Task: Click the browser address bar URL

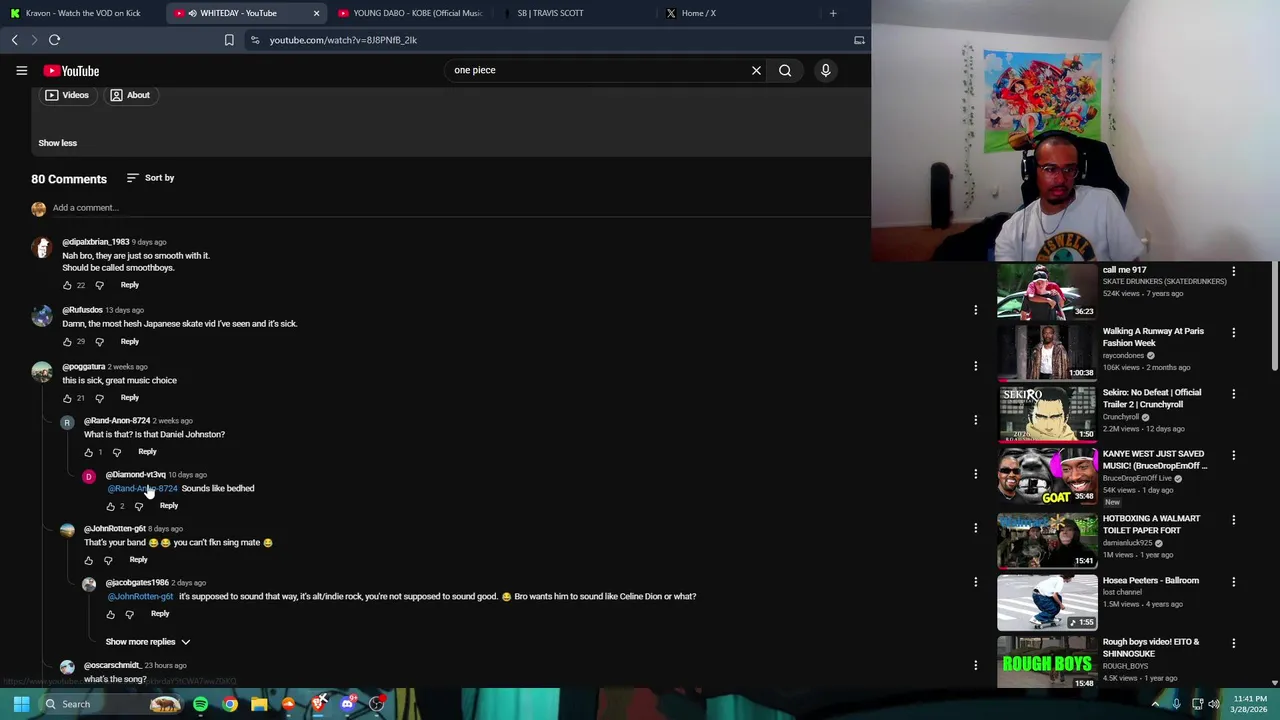Action: pos(343,40)
